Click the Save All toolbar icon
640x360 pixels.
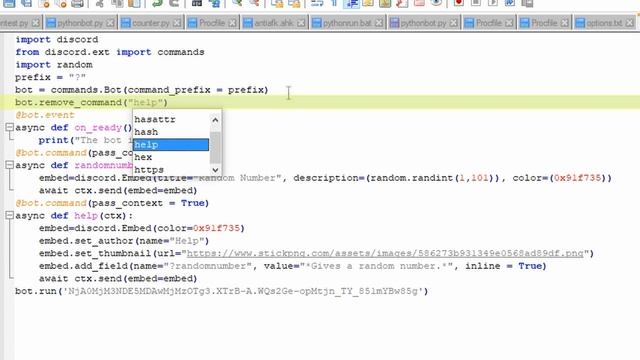click(x=27, y=3)
